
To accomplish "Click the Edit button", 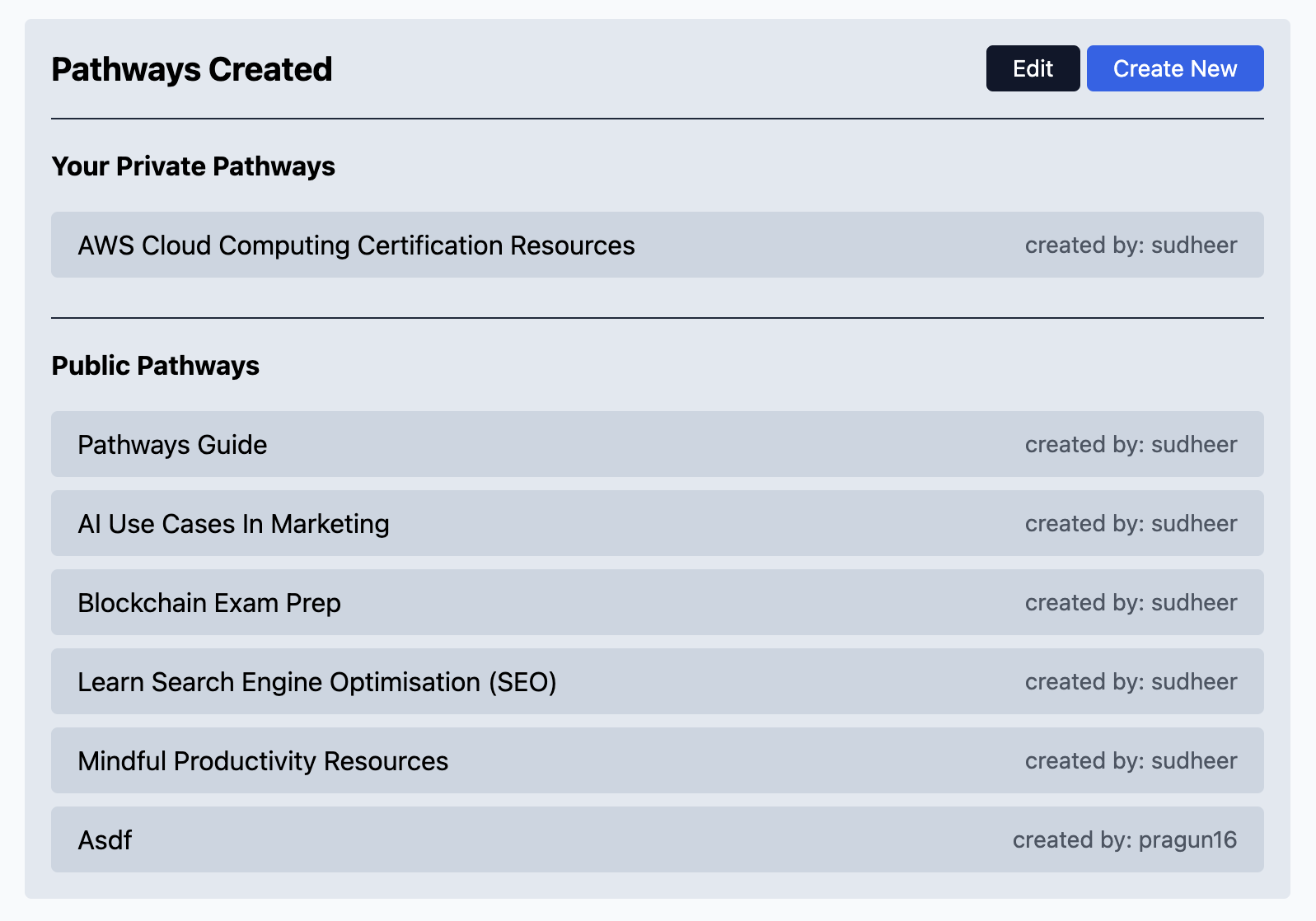I will click(1033, 68).
